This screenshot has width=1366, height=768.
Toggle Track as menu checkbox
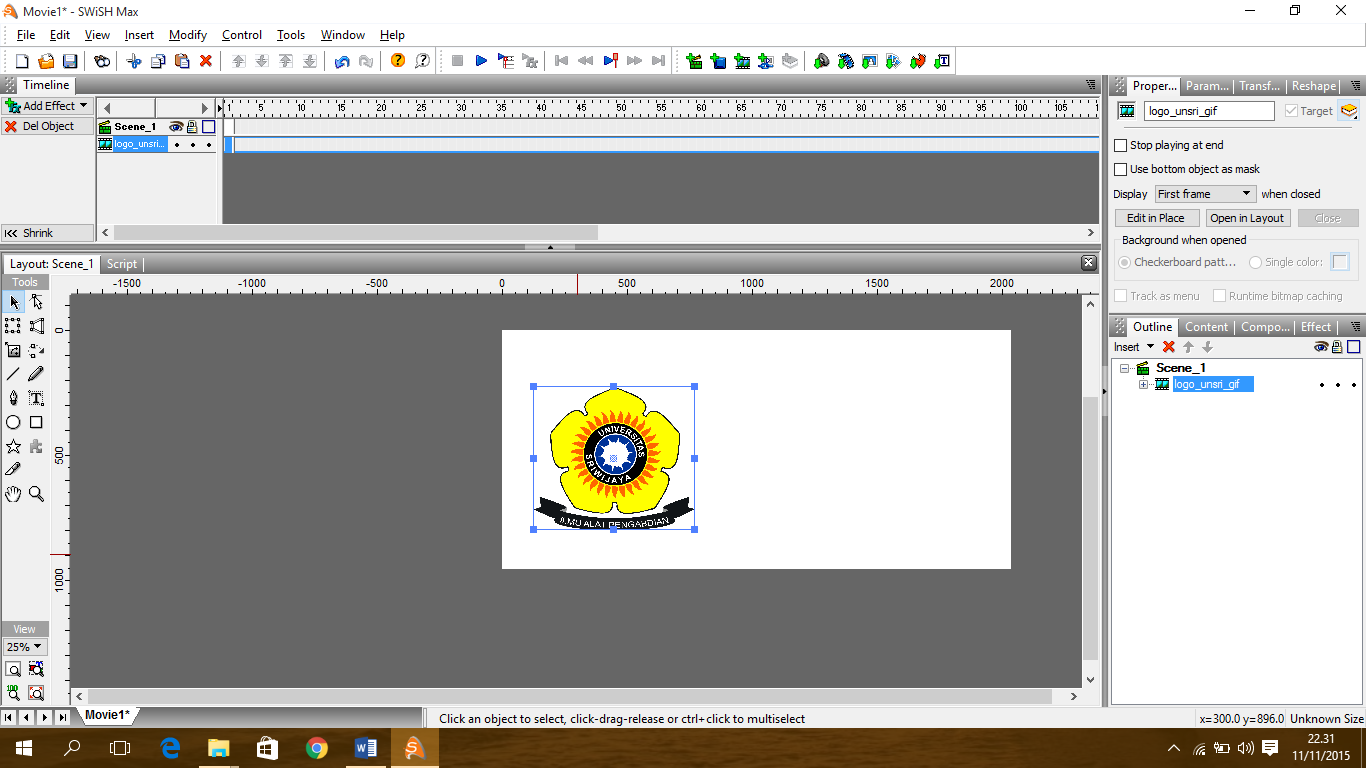[x=1121, y=296]
